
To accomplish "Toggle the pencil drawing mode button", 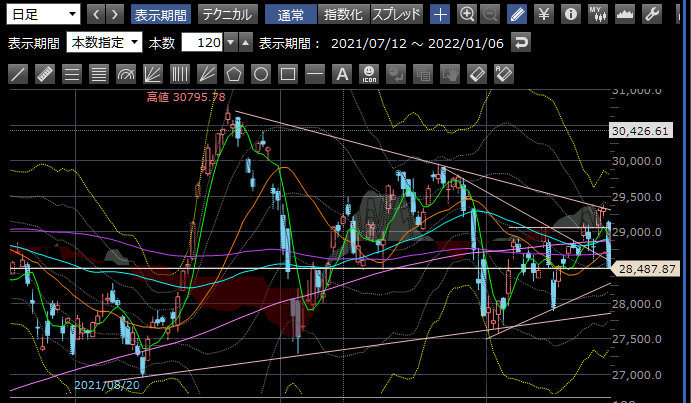I will [x=516, y=14].
